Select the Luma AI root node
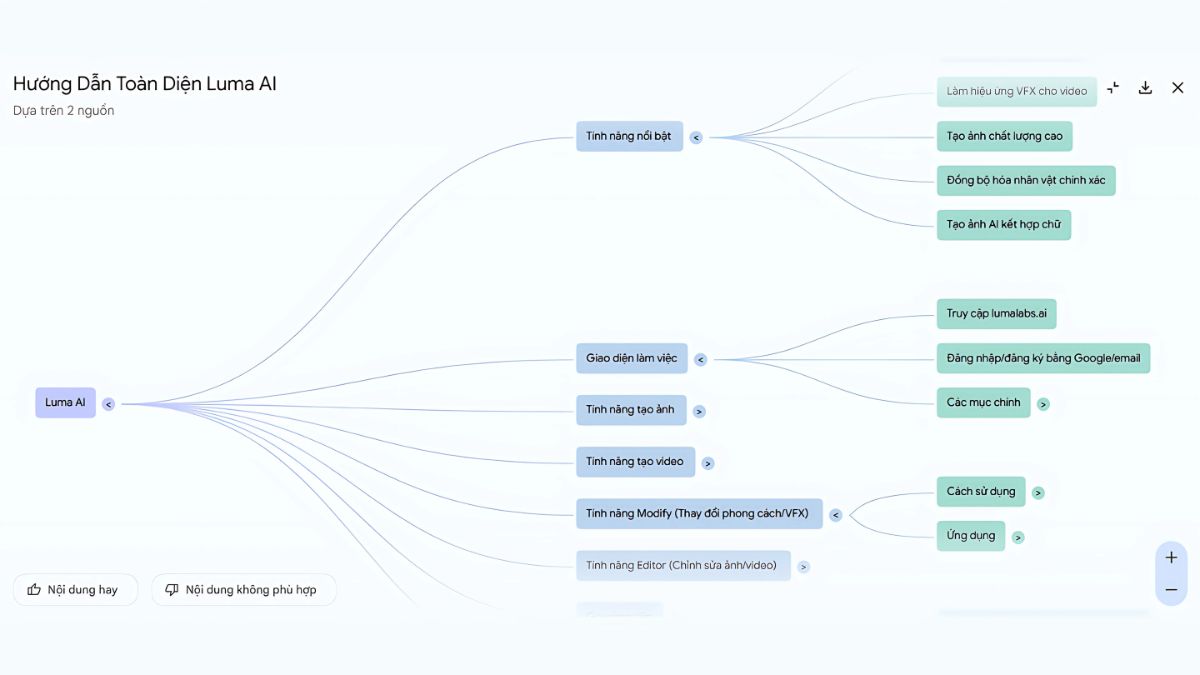The width and height of the screenshot is (1200, 675). coord(65,403)
